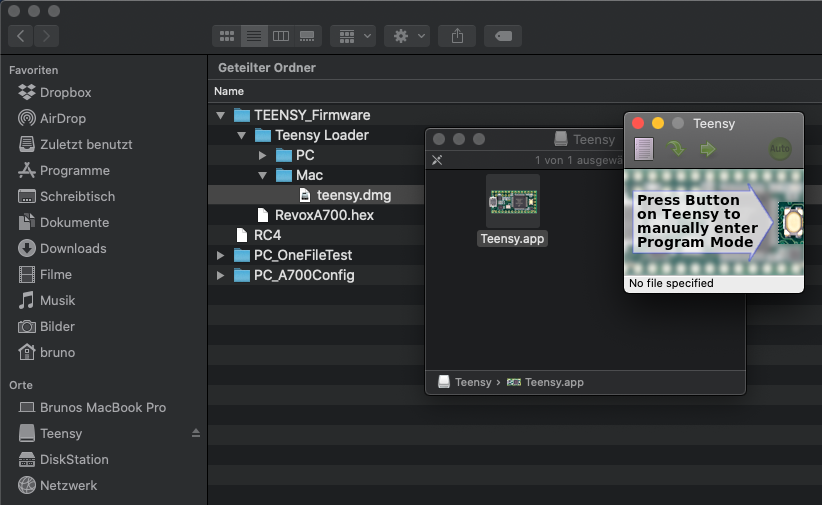Open Zuletzt benutzt in the sidebar
The width and height of the screenshot is (822, 505).
tap(75, 144)
